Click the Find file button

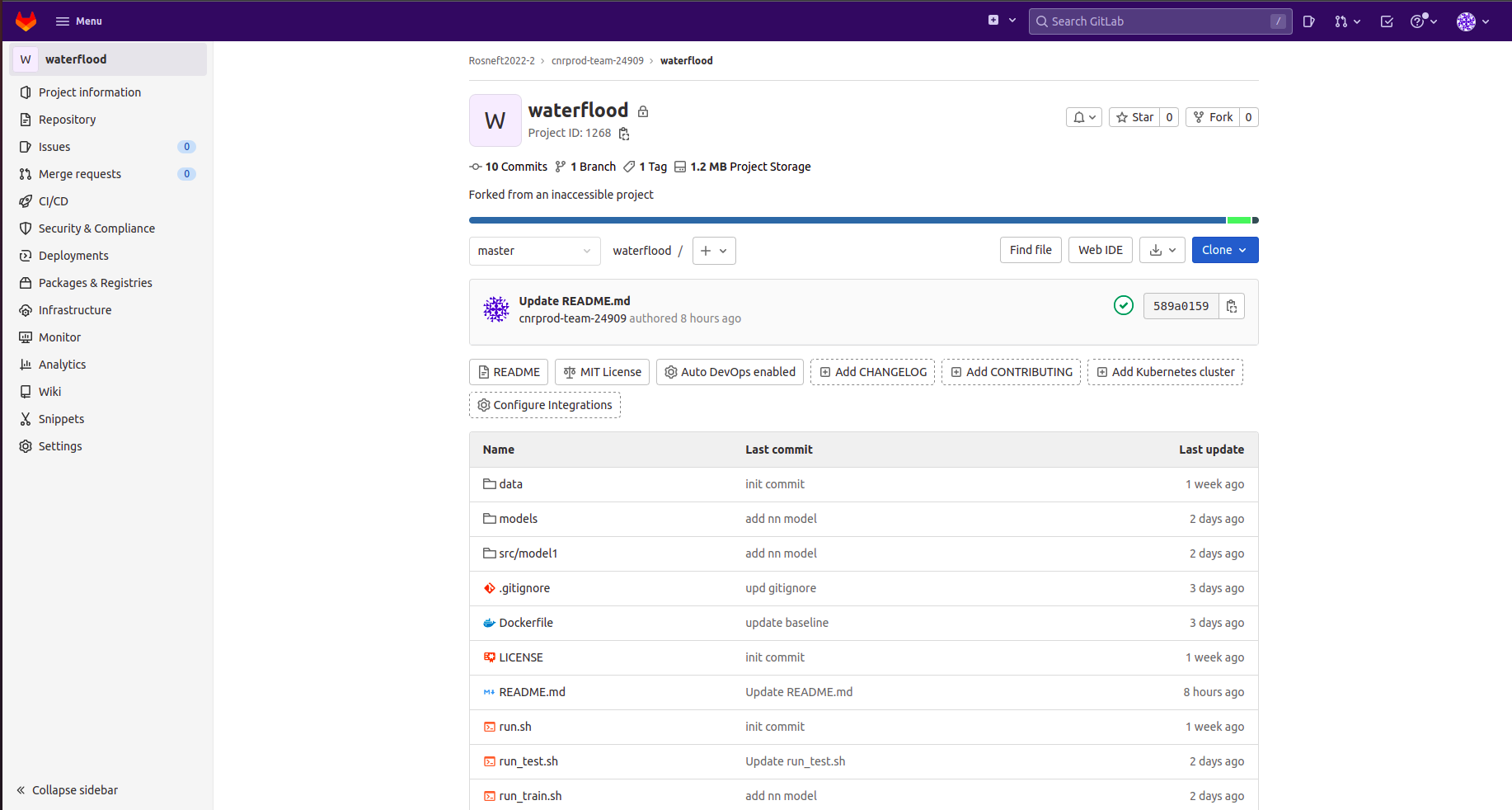click(1030, 250)
